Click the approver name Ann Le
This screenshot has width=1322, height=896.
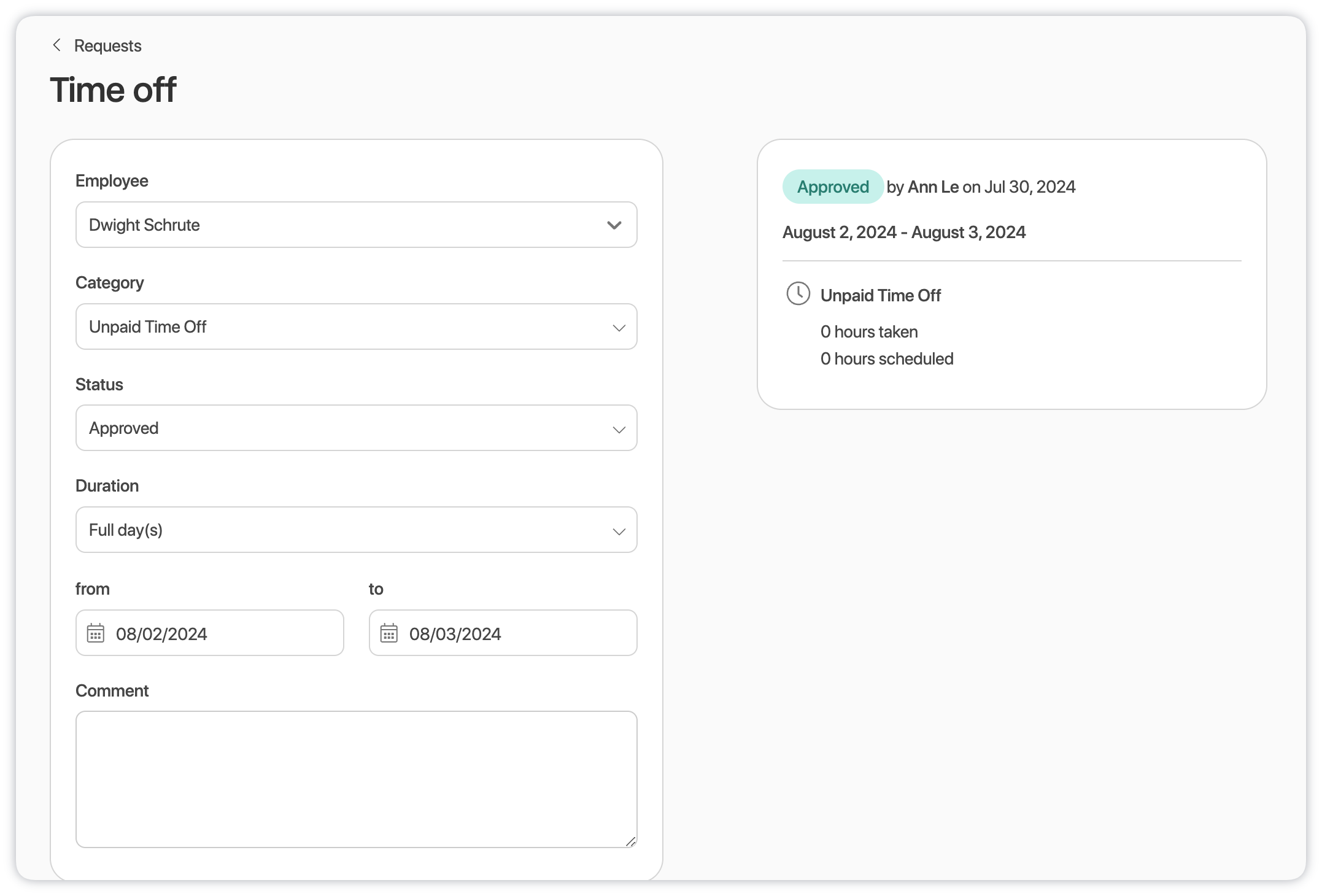(933, 187)
